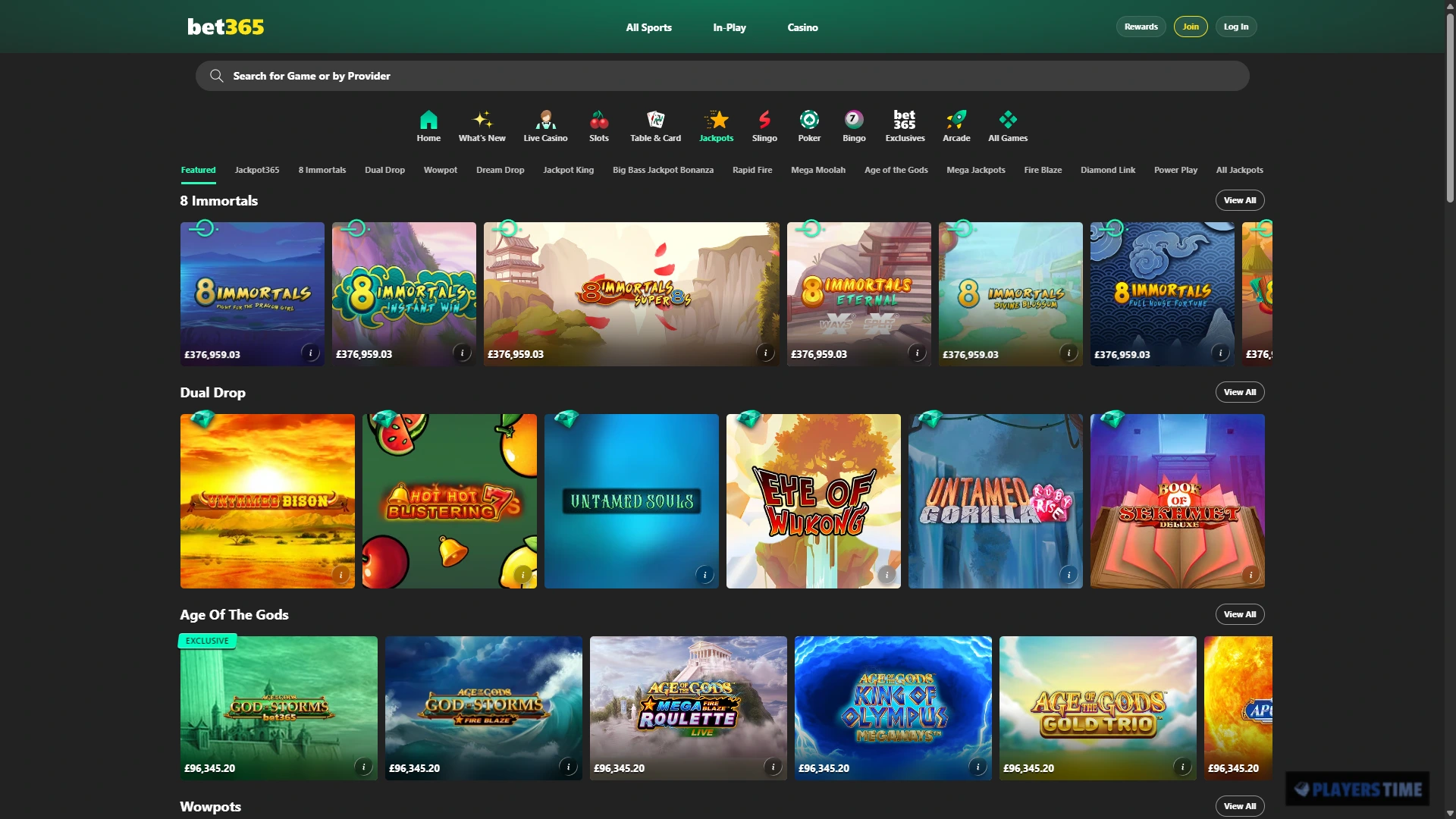Show info for 8 Immortals Eternal

pyautogui.click(x=917, y=353)
